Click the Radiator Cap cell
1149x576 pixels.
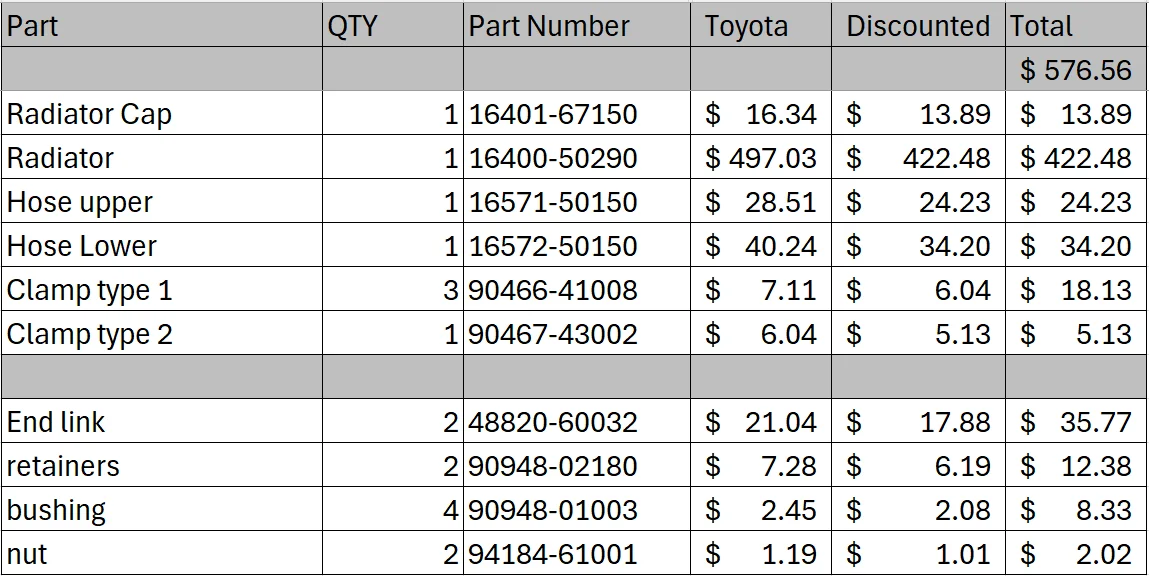161,114
